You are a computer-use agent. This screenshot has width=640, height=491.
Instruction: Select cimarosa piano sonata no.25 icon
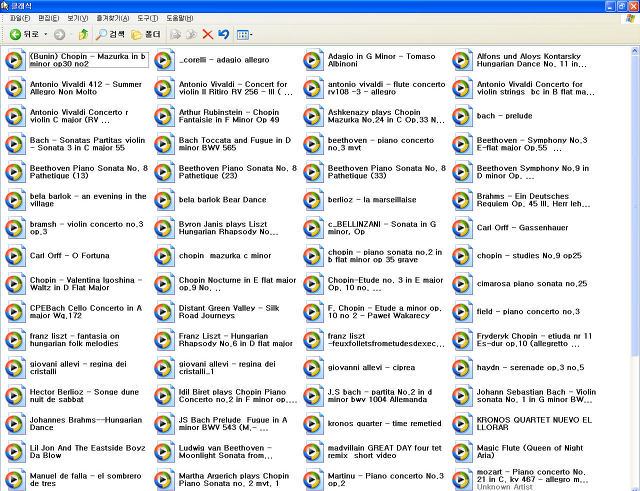pyautogui.click(x=462, y=284)
